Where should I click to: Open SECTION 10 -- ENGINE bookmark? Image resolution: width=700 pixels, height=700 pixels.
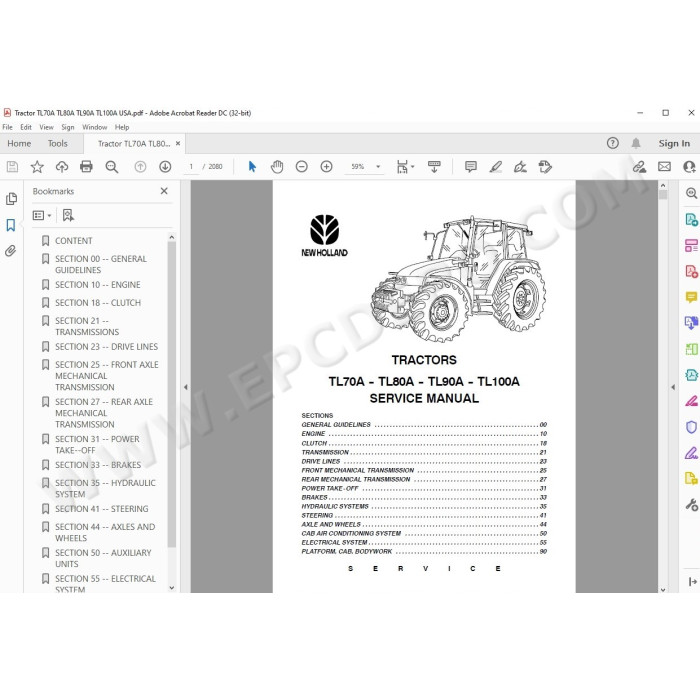(98, 285)
